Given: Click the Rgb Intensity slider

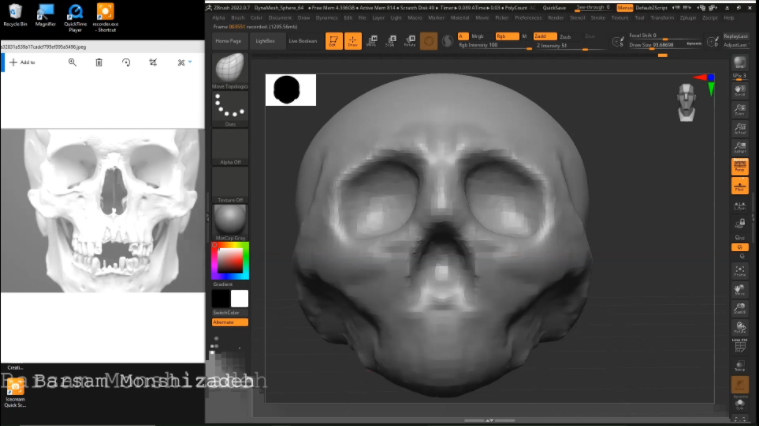Looking at the screenshot, I should (495, 46).
